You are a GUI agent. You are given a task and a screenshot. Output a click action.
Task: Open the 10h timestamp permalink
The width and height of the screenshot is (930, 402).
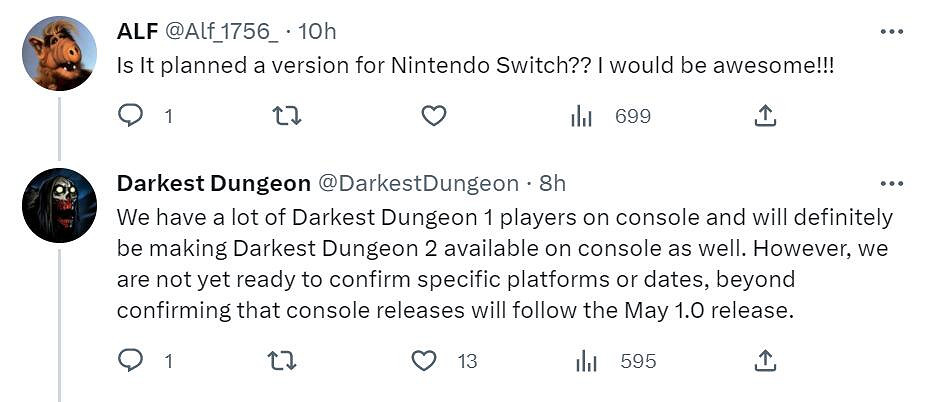pos(319,32)
